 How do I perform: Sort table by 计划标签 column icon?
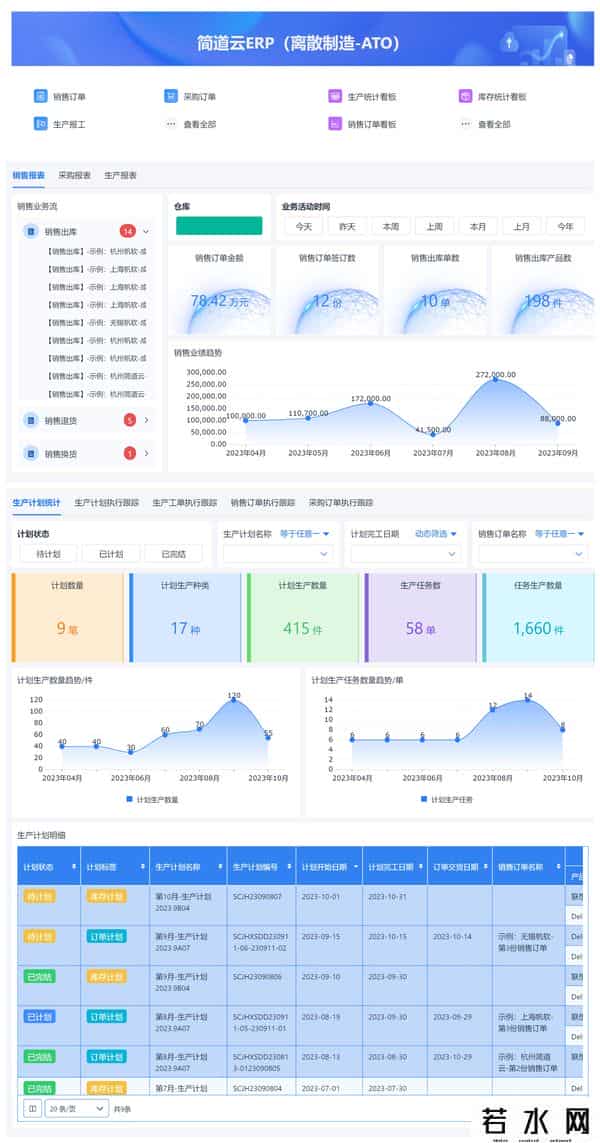[143, 867]
